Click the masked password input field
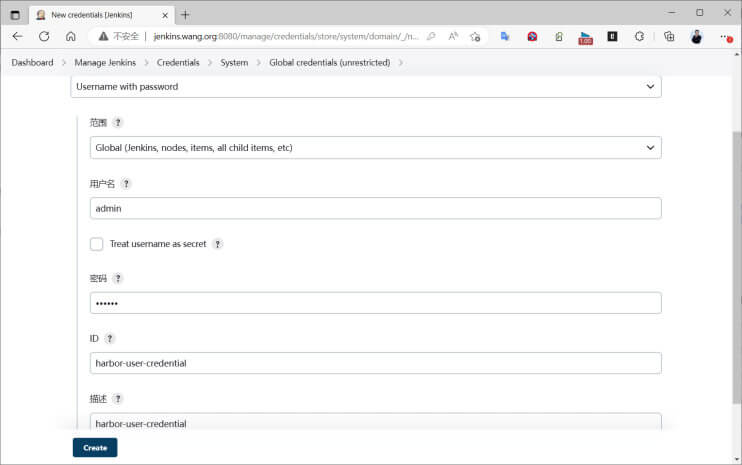Viewport: 742px width, 465px height. 376,303
